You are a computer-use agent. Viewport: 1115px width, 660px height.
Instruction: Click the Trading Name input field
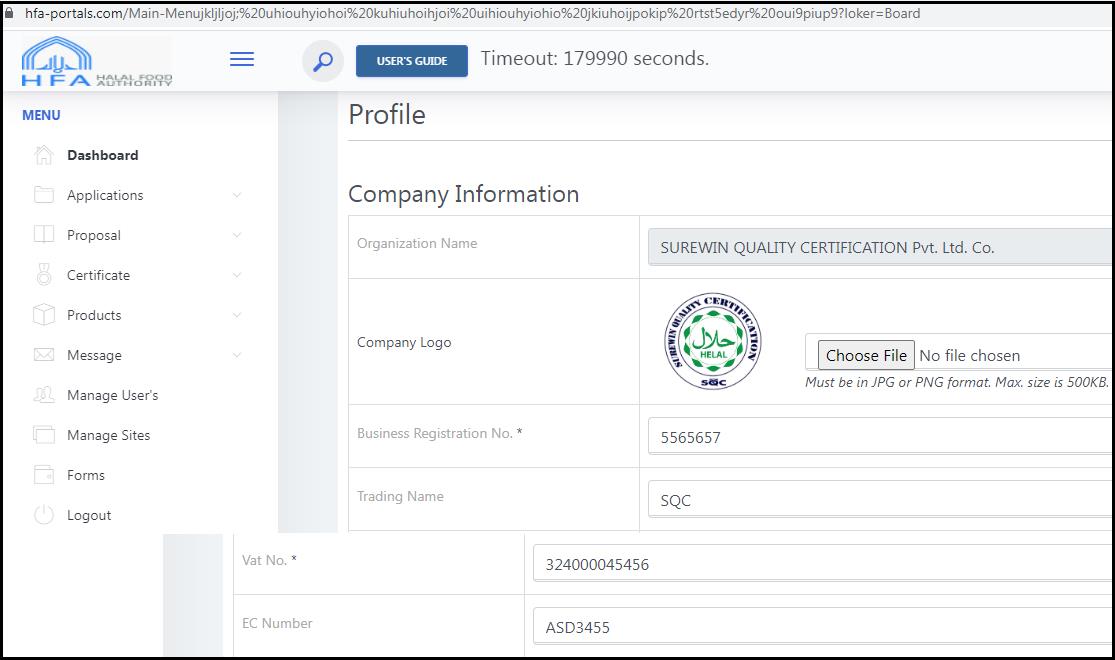(878, 500)
